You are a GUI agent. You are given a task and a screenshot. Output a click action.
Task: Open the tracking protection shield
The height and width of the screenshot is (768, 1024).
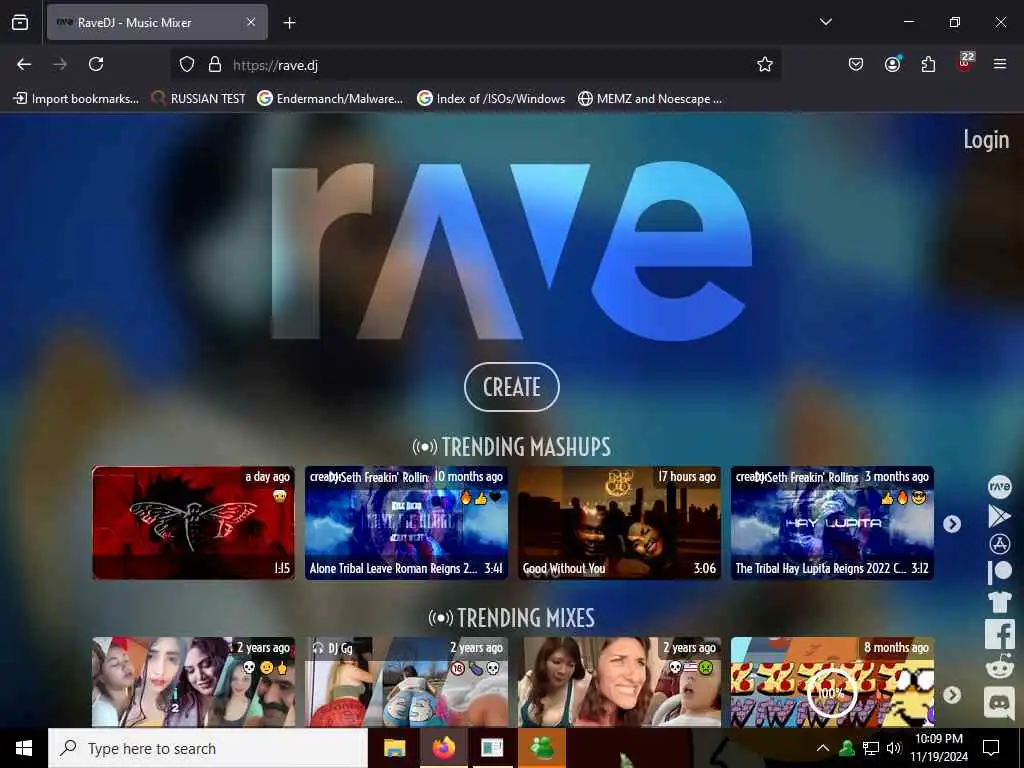coord(187,64)
